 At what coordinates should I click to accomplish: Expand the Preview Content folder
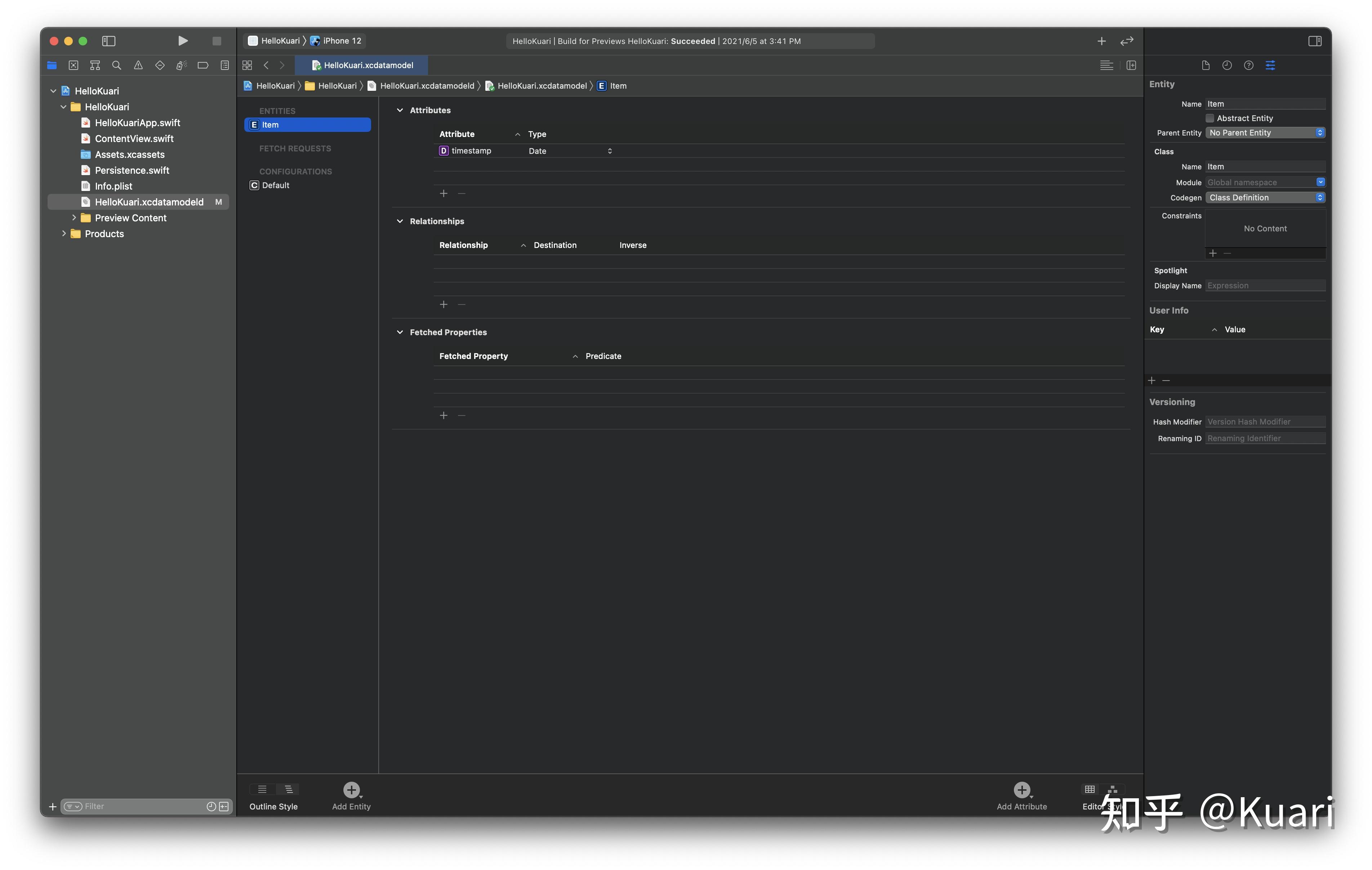[x=74, y=218]
